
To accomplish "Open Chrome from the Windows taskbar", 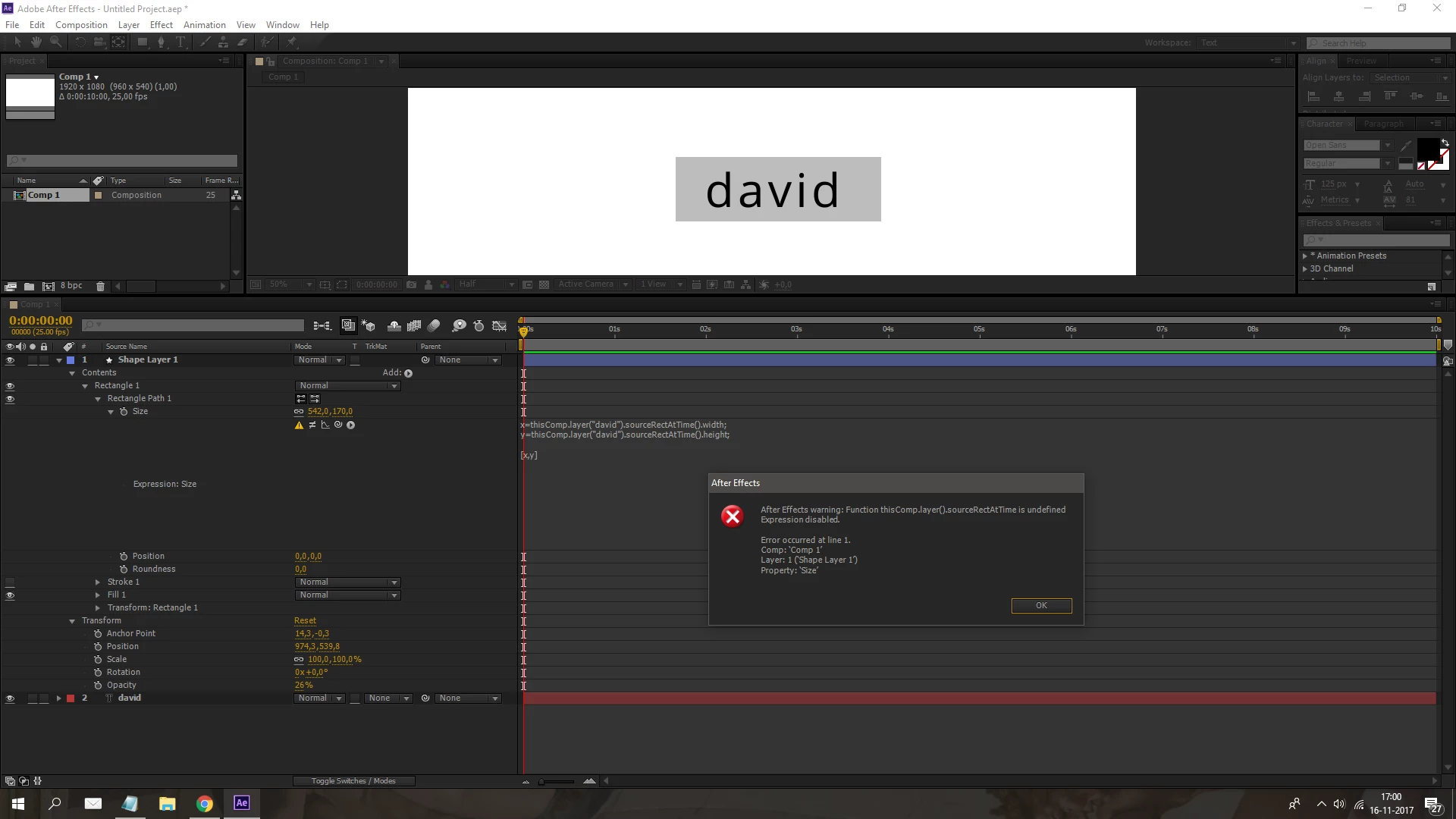I will click(x=205, y=804).
